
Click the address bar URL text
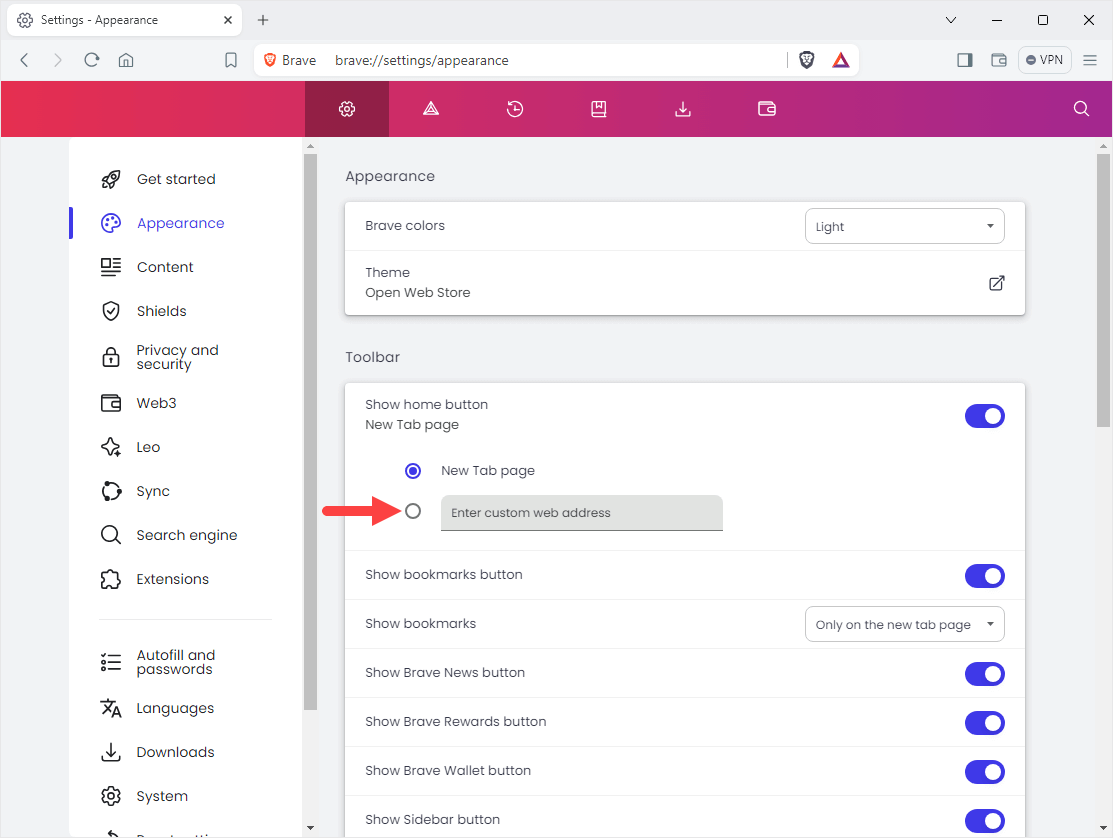pos(422,60)
